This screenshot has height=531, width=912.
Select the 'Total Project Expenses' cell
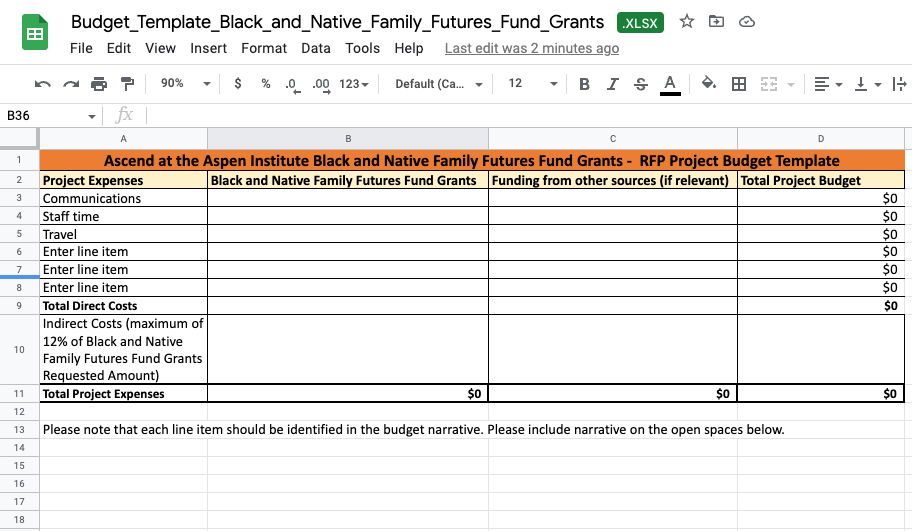(123, 394)
